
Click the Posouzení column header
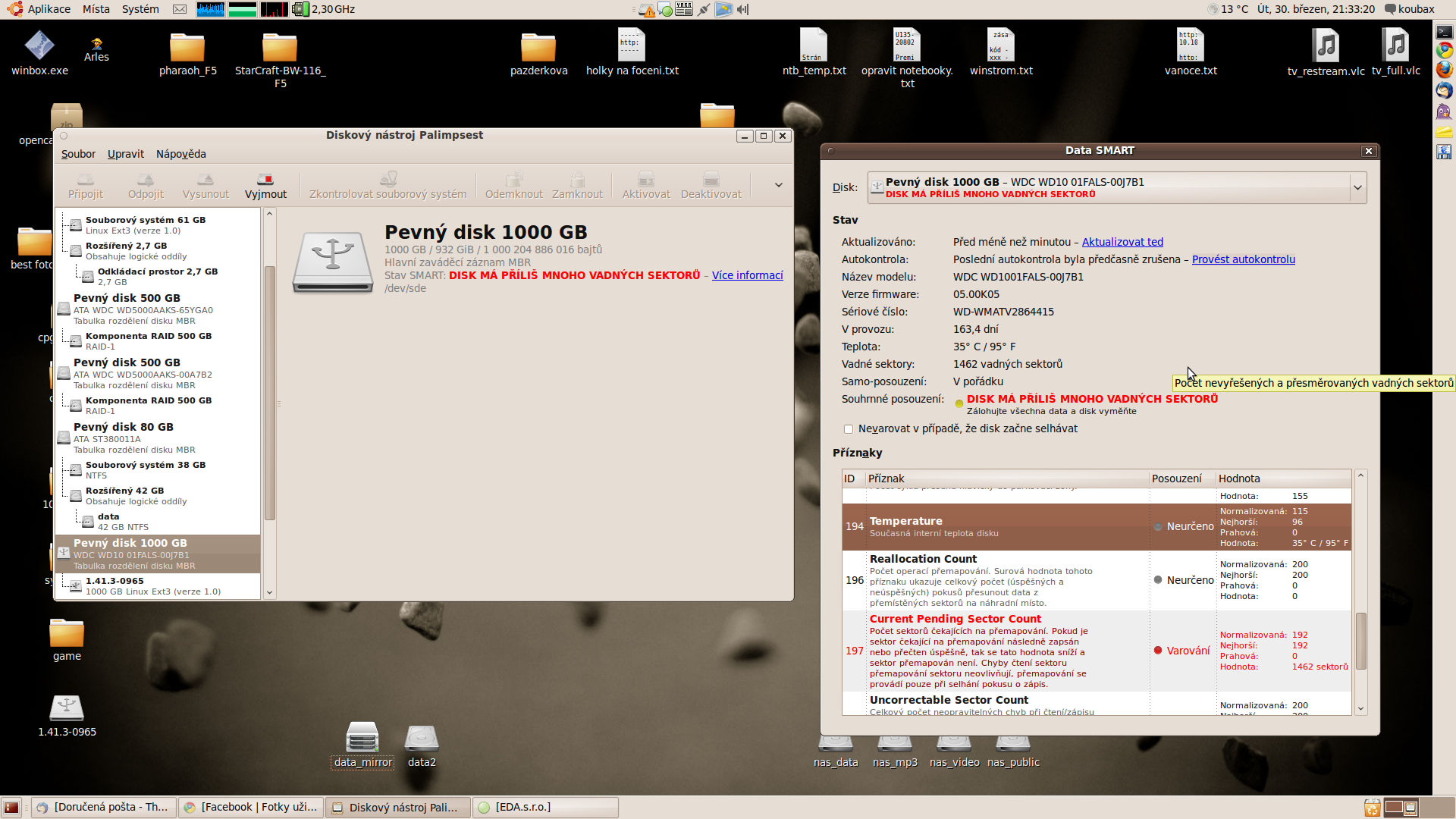[1182, 479]
